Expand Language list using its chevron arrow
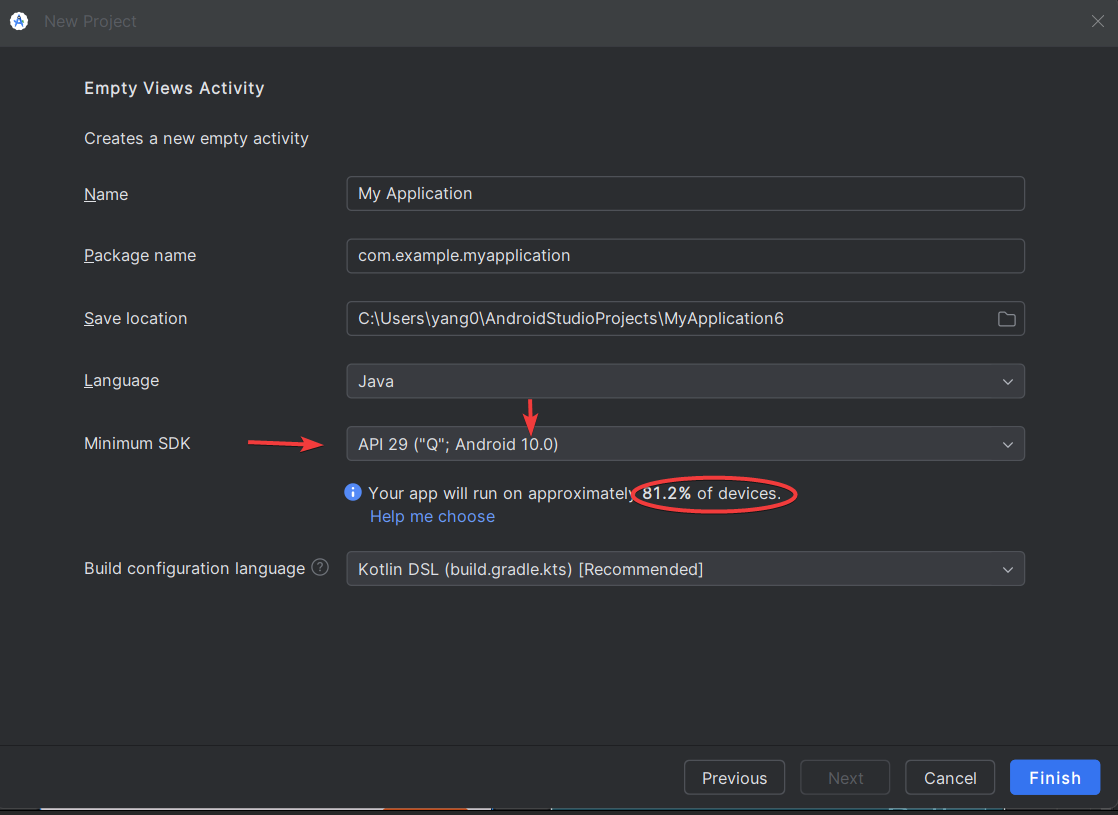 pyautogui.click(x=1007, y=382)
